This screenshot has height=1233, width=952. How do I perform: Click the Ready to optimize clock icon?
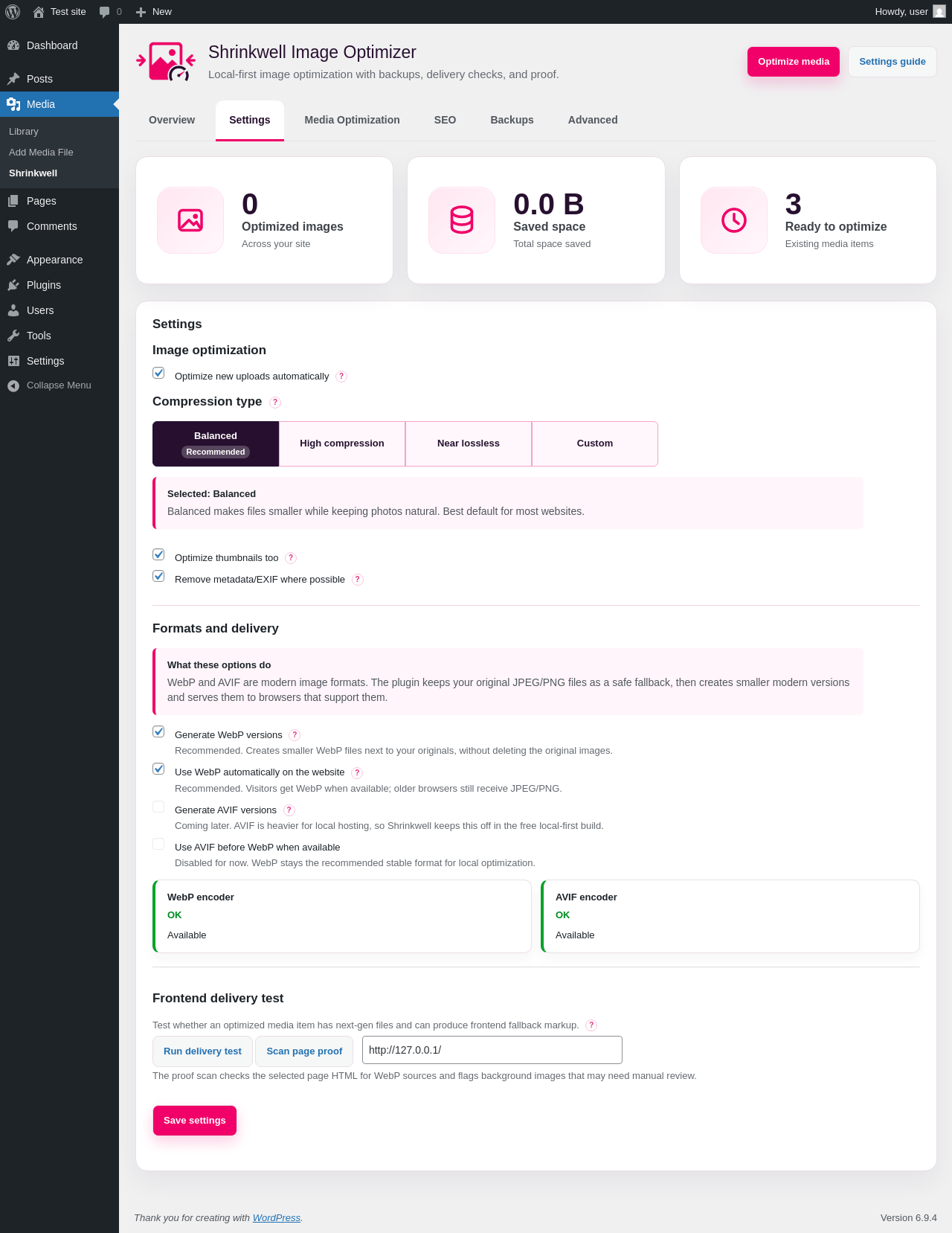click(734, 220)
